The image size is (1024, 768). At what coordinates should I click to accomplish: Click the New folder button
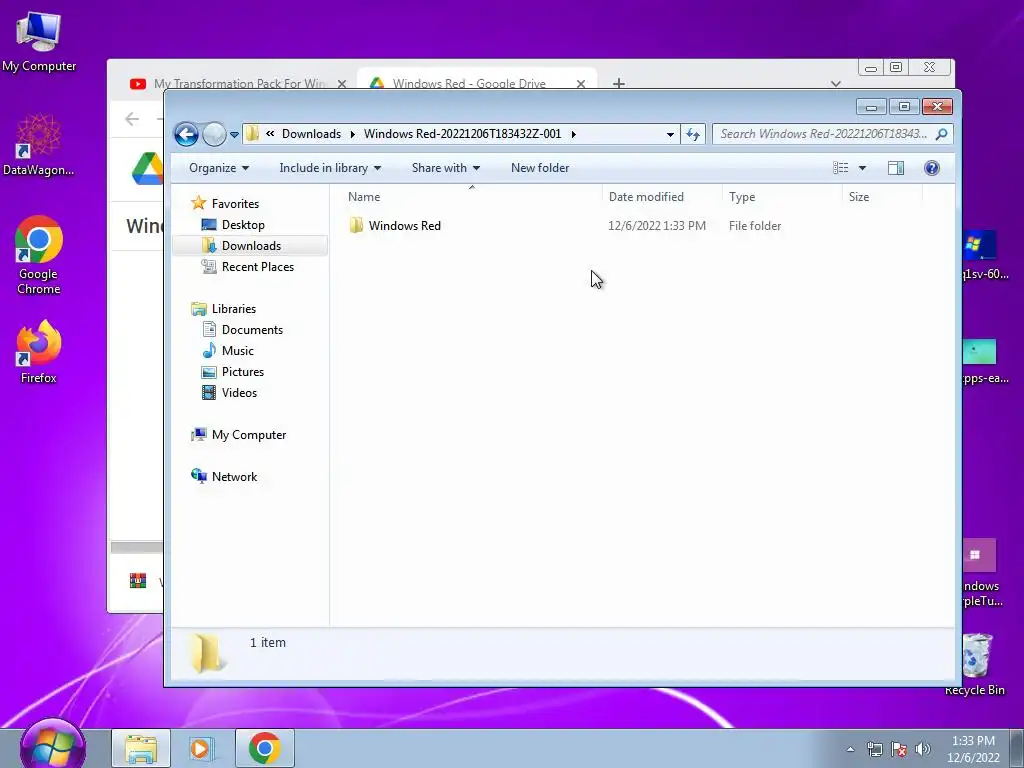[x=540, y=168]
